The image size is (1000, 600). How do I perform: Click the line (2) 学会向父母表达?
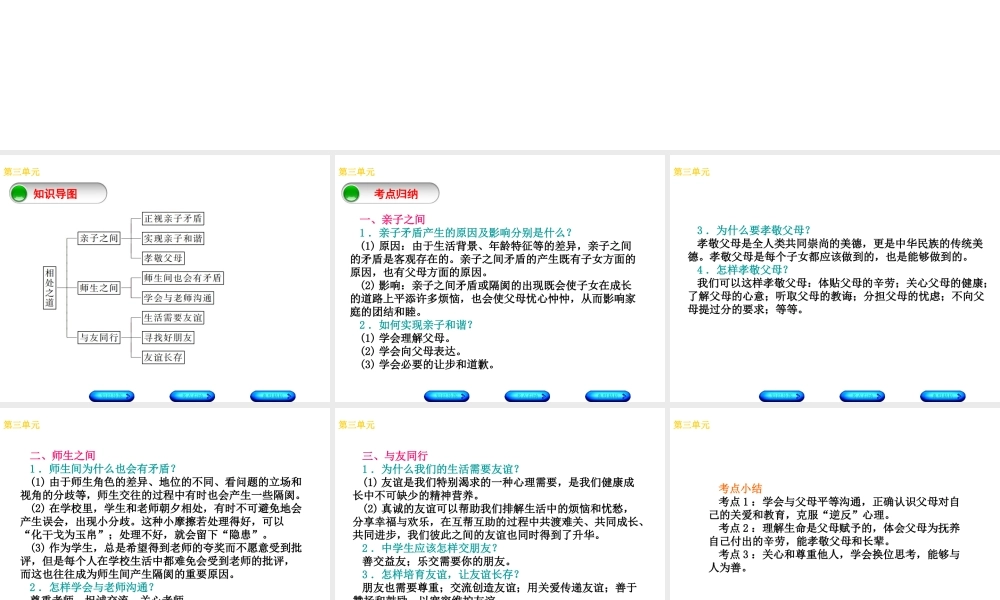tap(411, 351)
